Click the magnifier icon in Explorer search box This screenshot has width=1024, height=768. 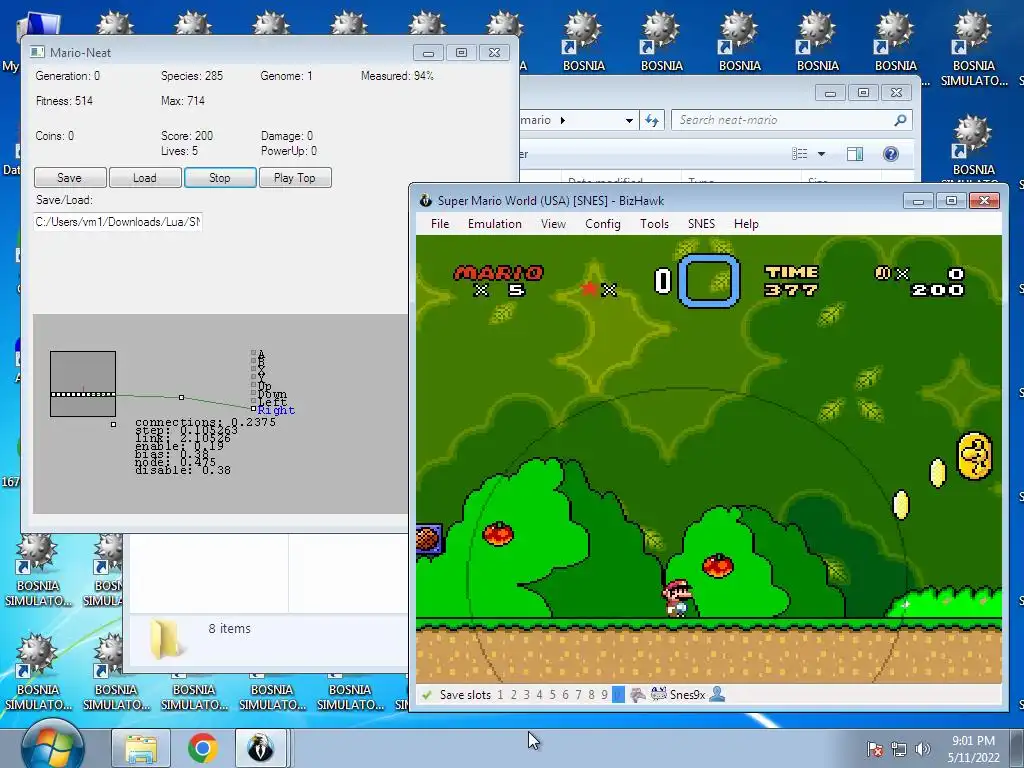click(900, 120)
